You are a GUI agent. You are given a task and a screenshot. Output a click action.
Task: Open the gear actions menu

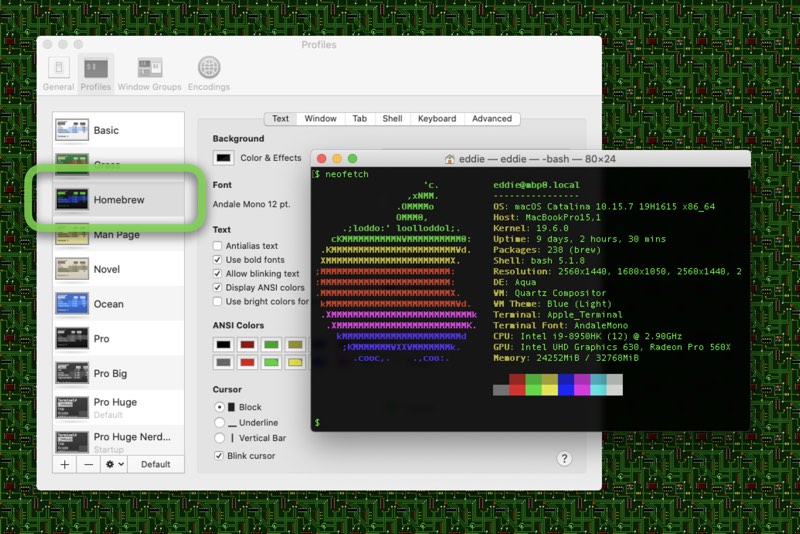tap(114, 464)
